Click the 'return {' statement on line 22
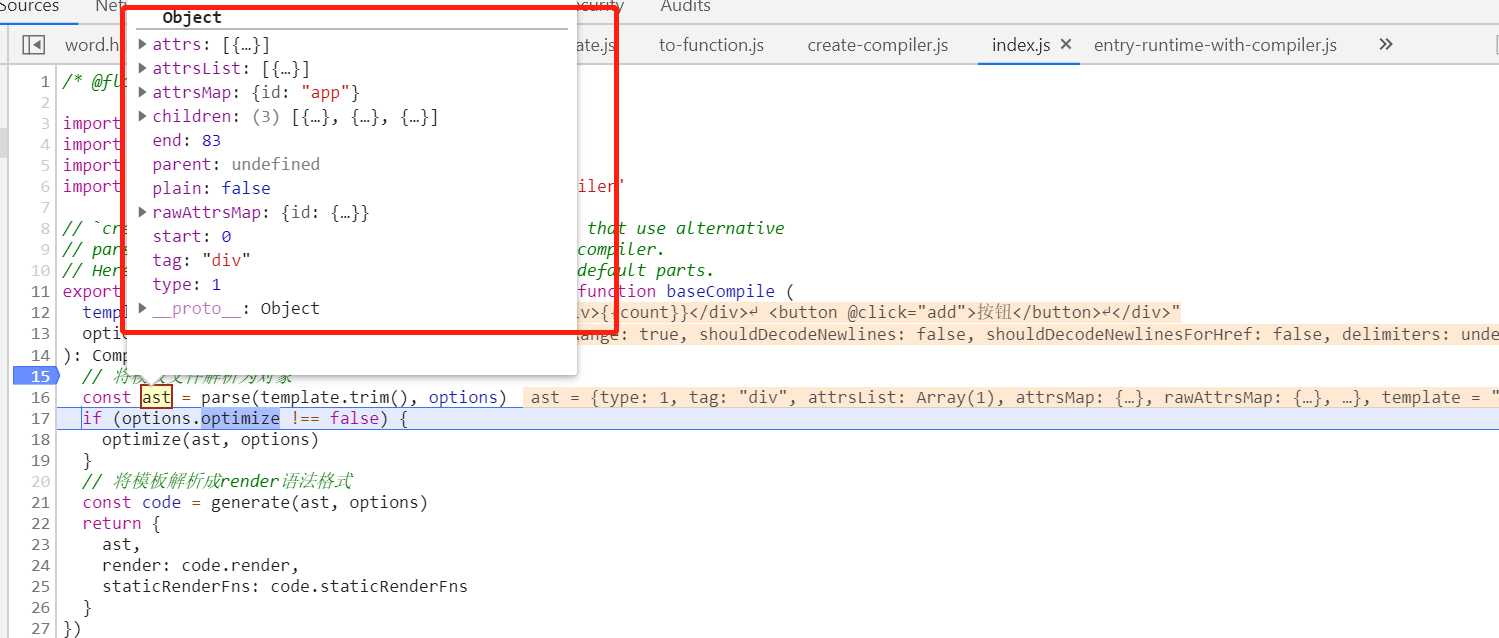Viewport: 1499px width, 638px height. pyautogui.click(x=121, y=523)
